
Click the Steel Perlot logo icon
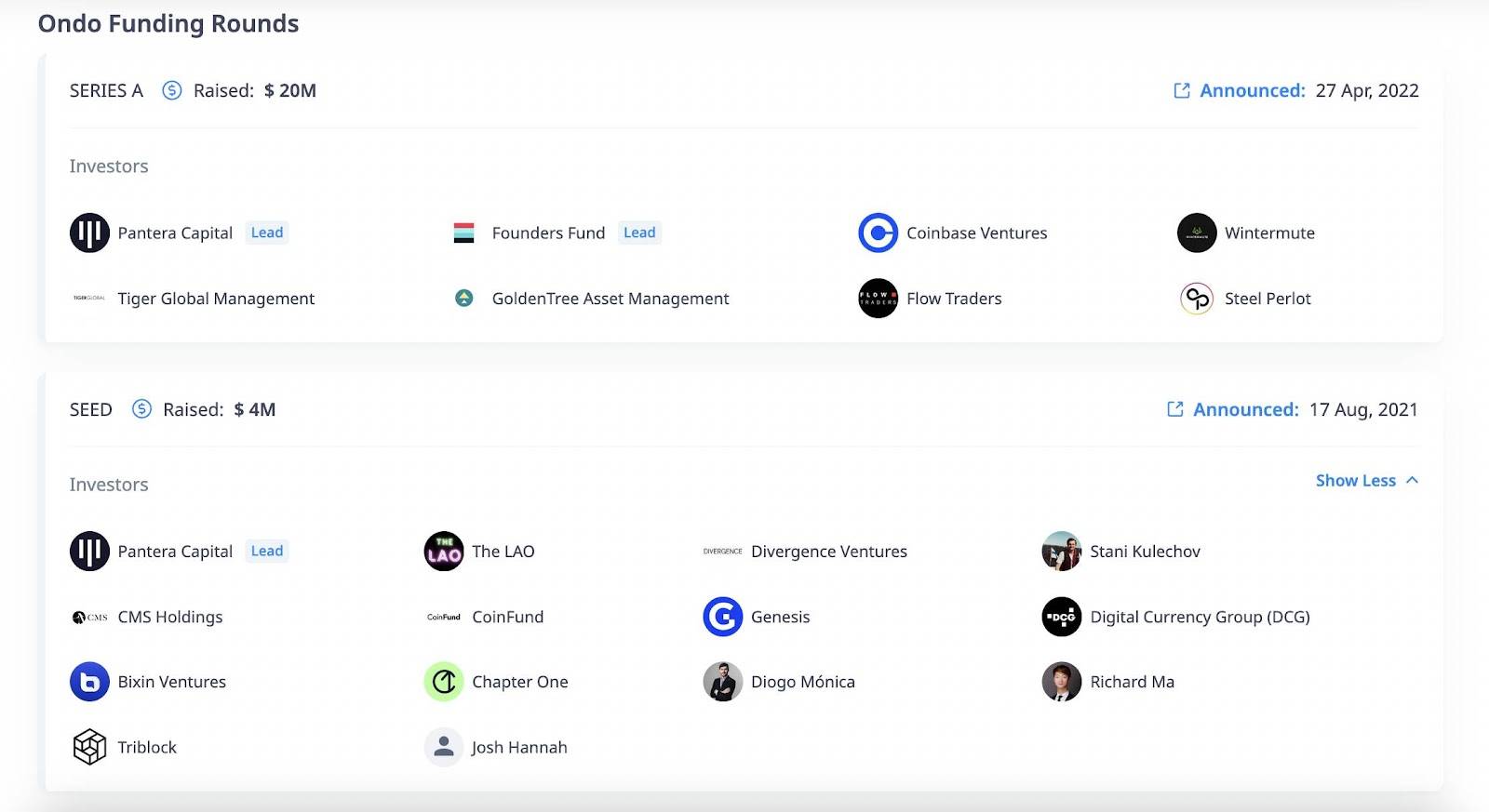(1197, 298)
